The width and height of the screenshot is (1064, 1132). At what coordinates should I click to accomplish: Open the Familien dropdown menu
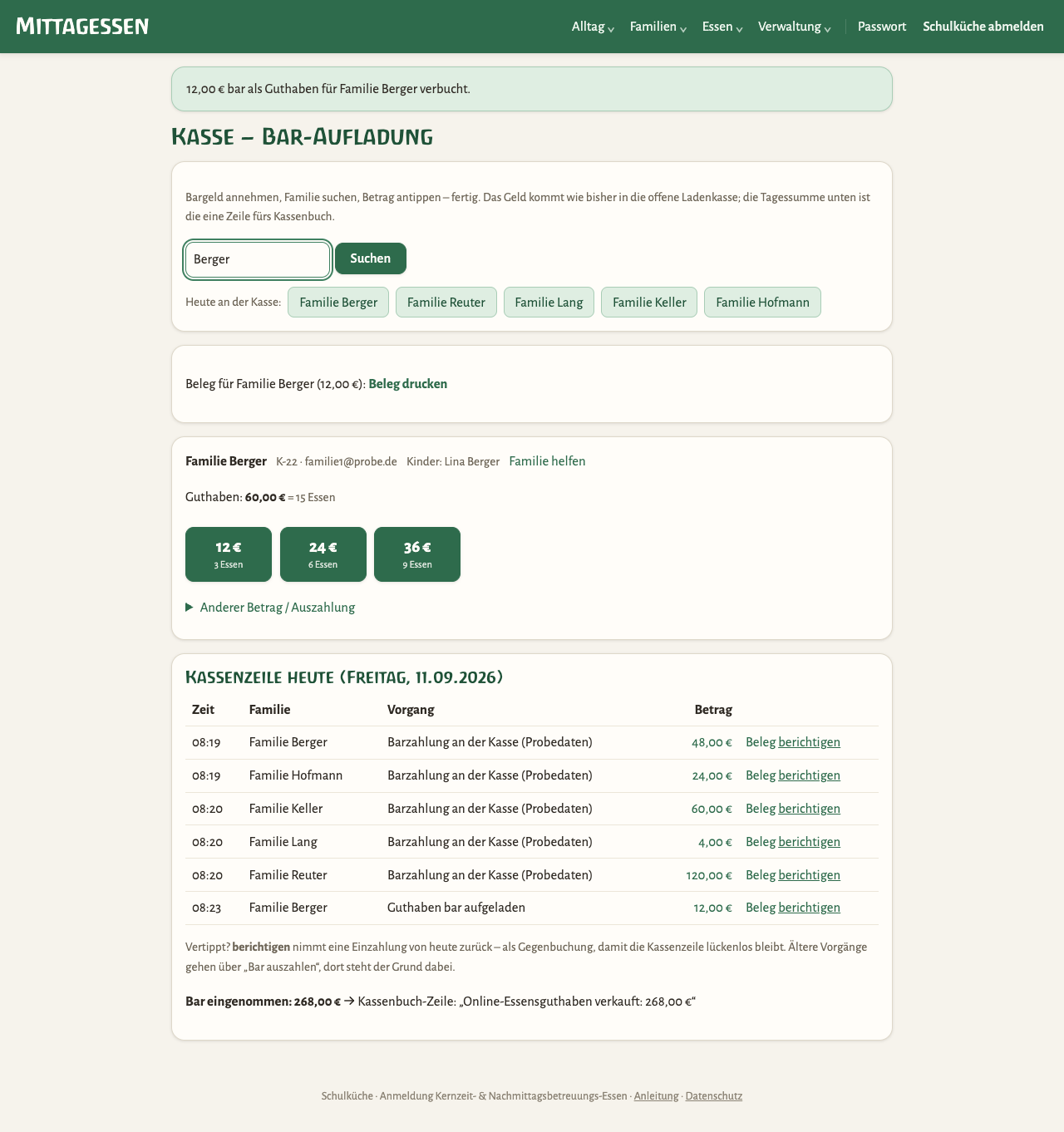coord(658,27)
